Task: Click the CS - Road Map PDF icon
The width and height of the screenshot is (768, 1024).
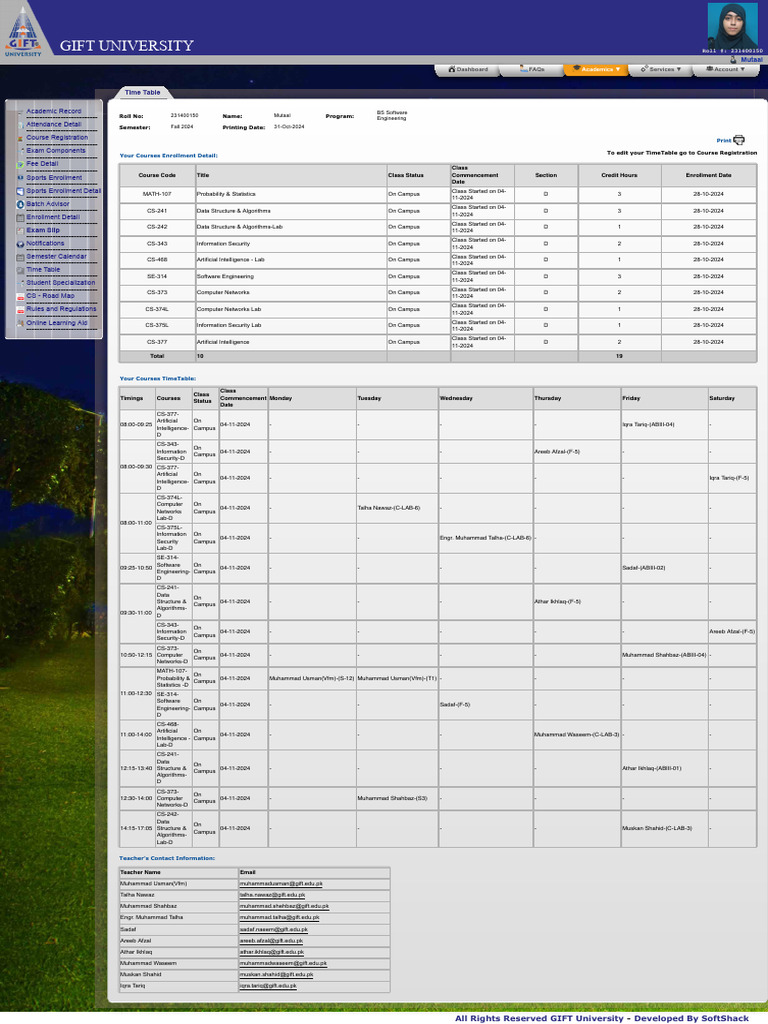Action: pyautogui.click(x=20, y=296)
